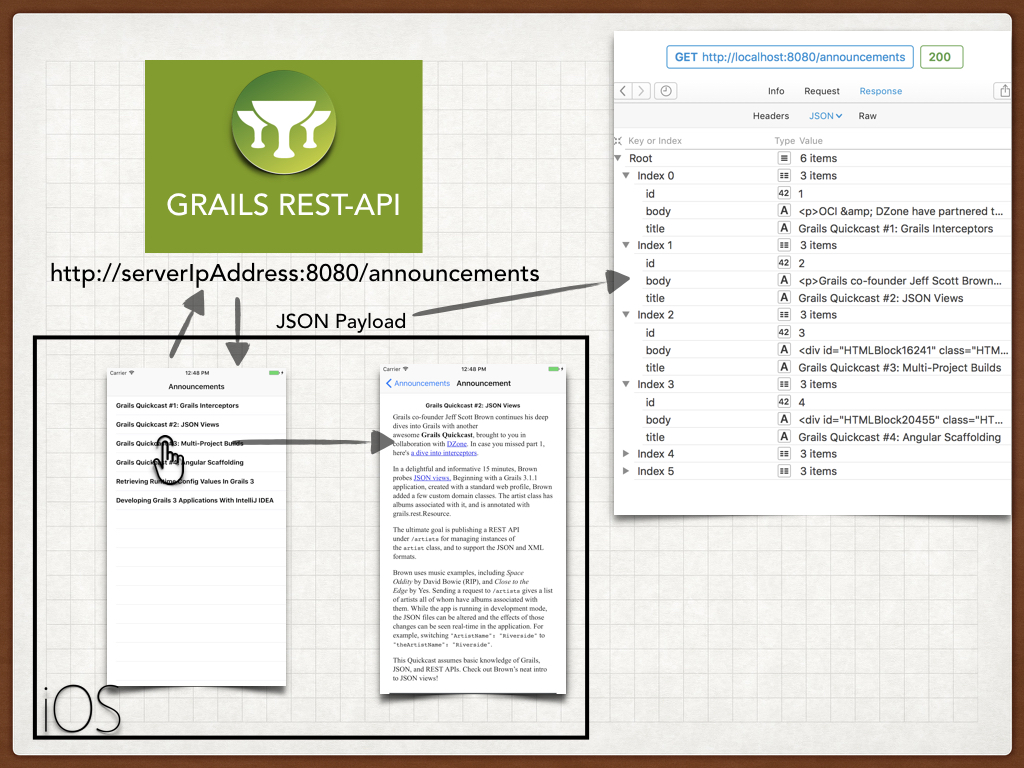
Task: Expand the Index 5 node
Action: click(x=626, y=471)
